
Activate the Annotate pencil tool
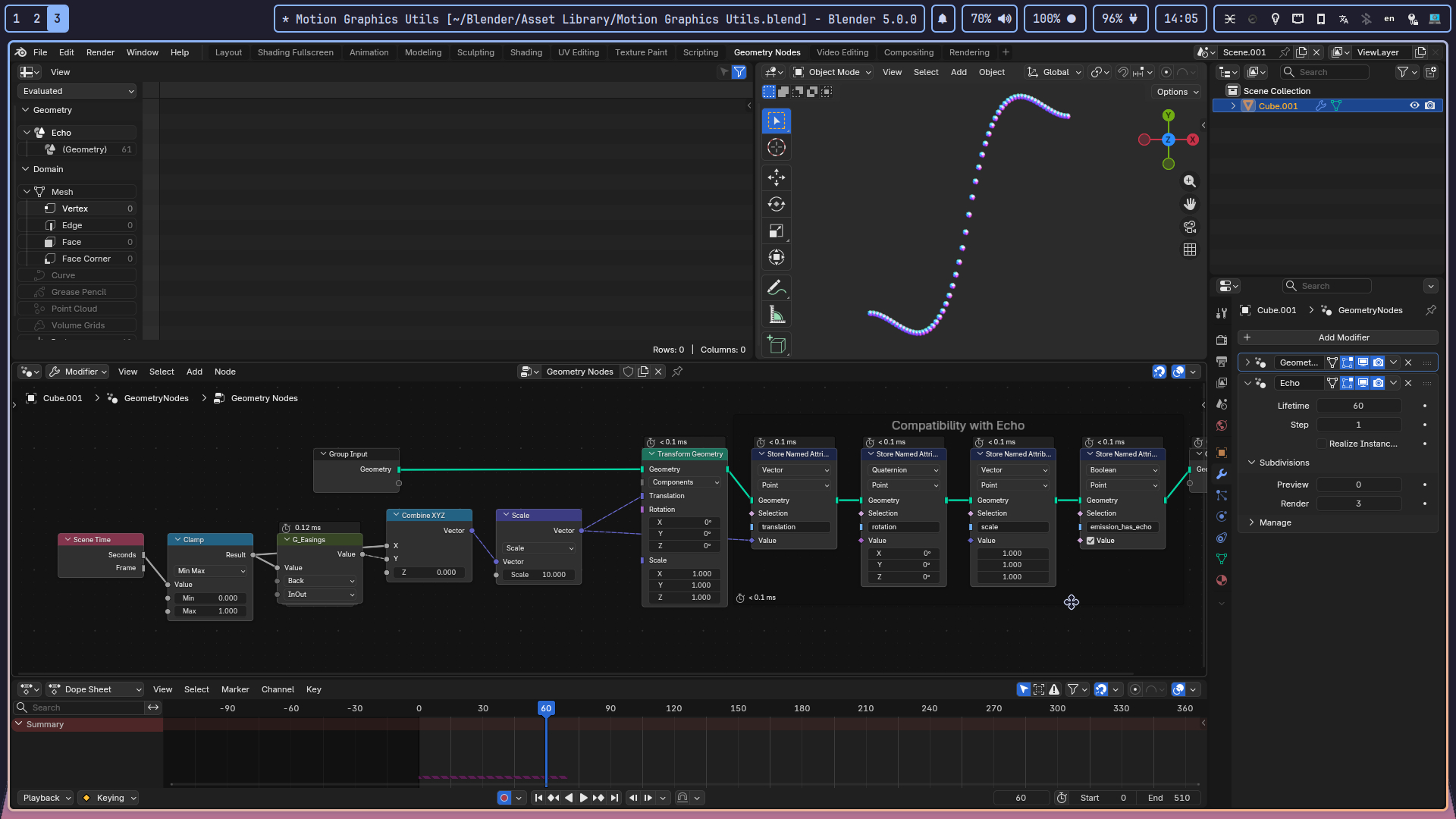776,288
